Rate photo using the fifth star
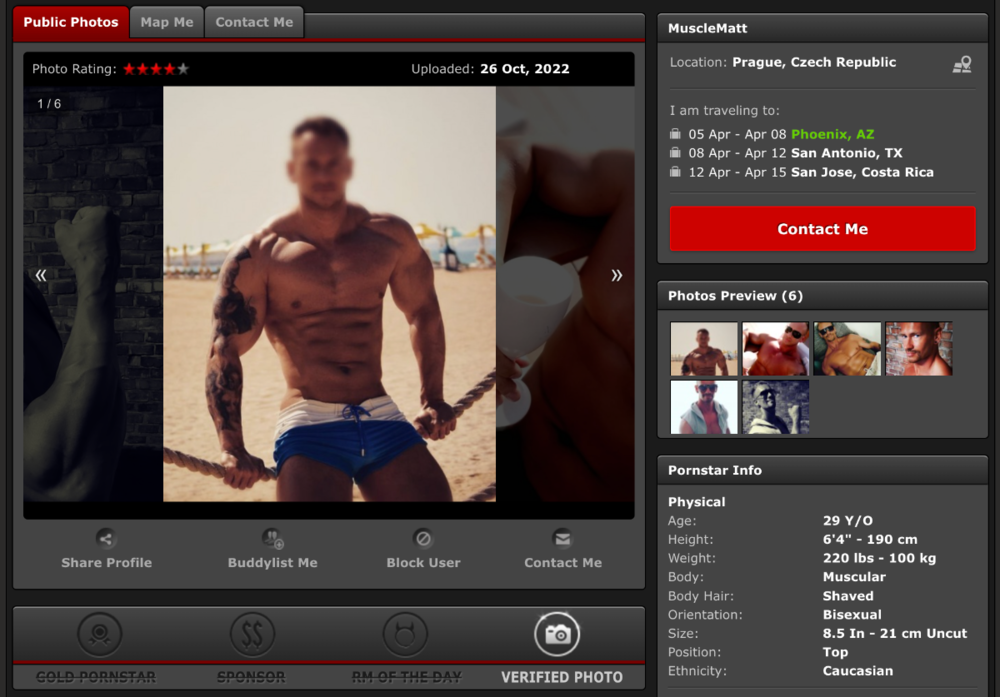This screenshot has height=697, width=1000. pos(183,69)
